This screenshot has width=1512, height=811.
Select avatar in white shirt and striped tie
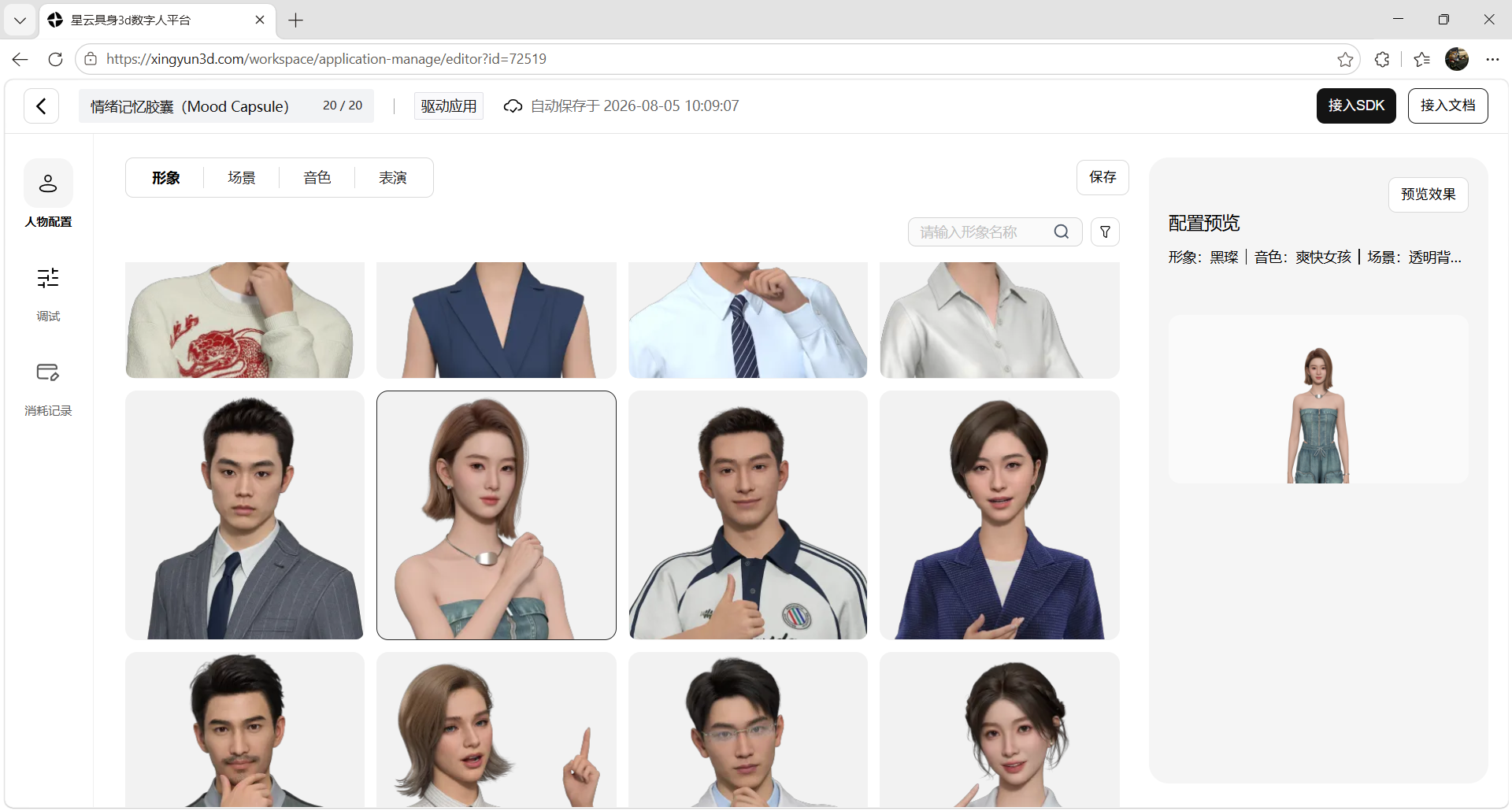pyautogui.click(x=748, y=320)
